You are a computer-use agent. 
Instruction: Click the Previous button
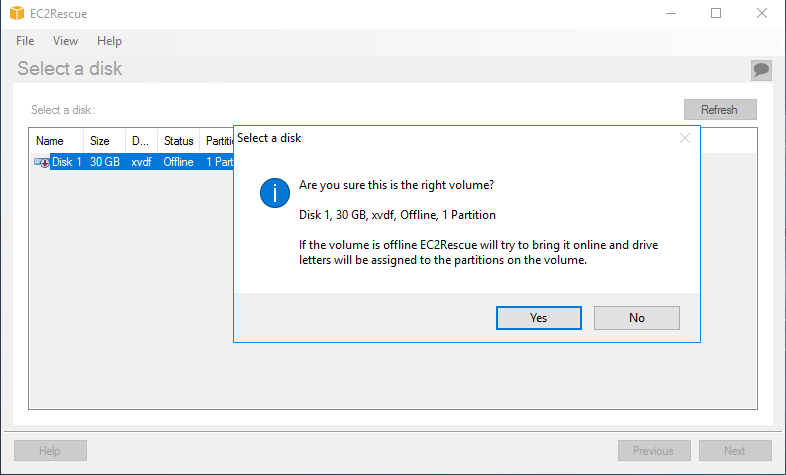(x=654, y=450)
